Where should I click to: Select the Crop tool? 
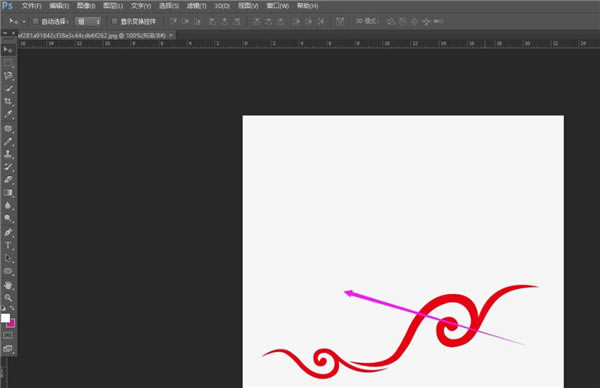[8, 101]
